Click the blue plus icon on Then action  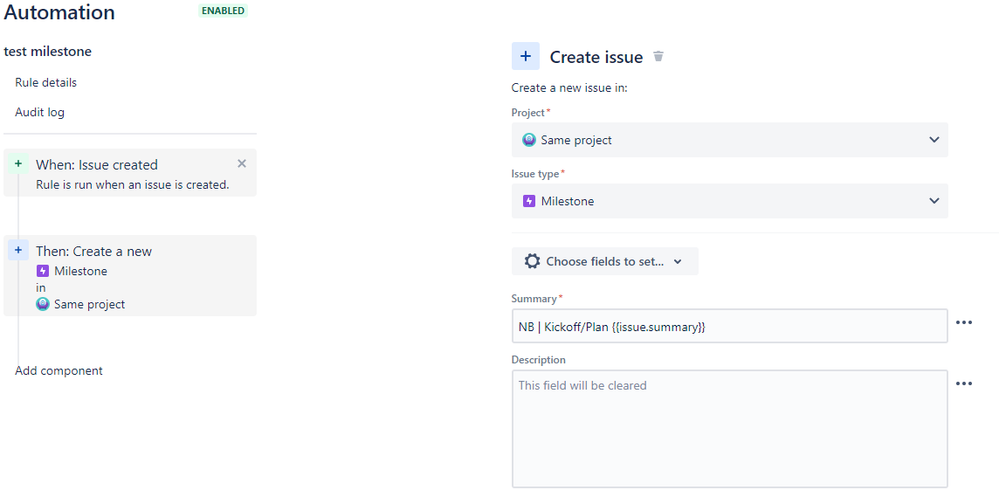(18, 251)
